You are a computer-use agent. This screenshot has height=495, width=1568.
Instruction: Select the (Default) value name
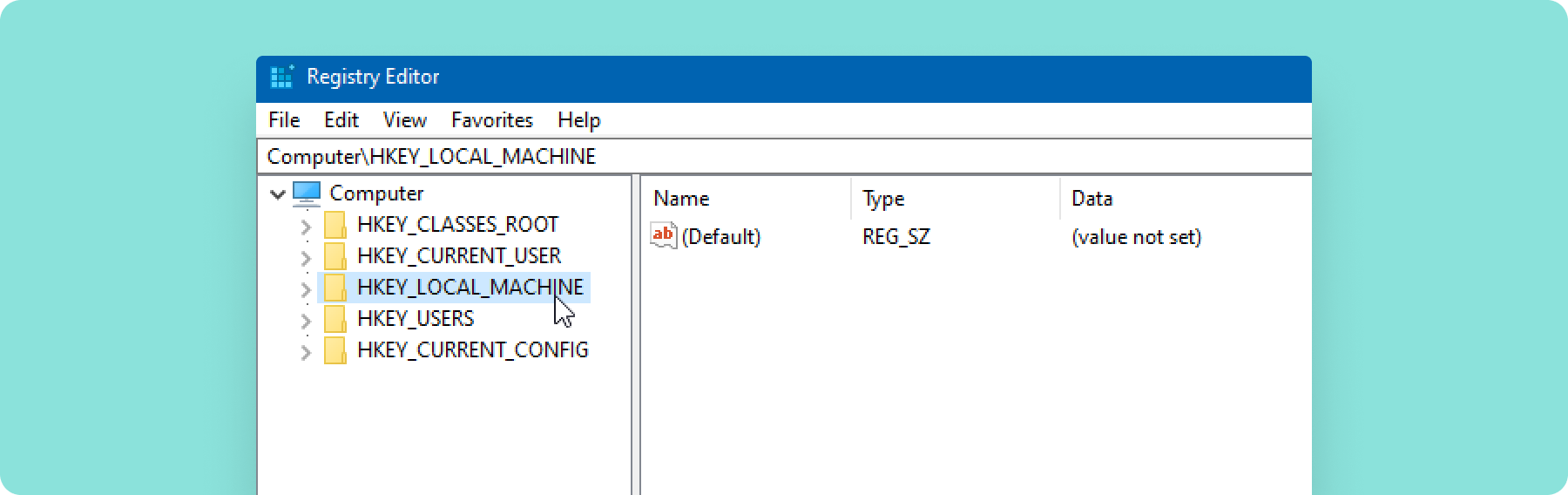pos(721,237)
